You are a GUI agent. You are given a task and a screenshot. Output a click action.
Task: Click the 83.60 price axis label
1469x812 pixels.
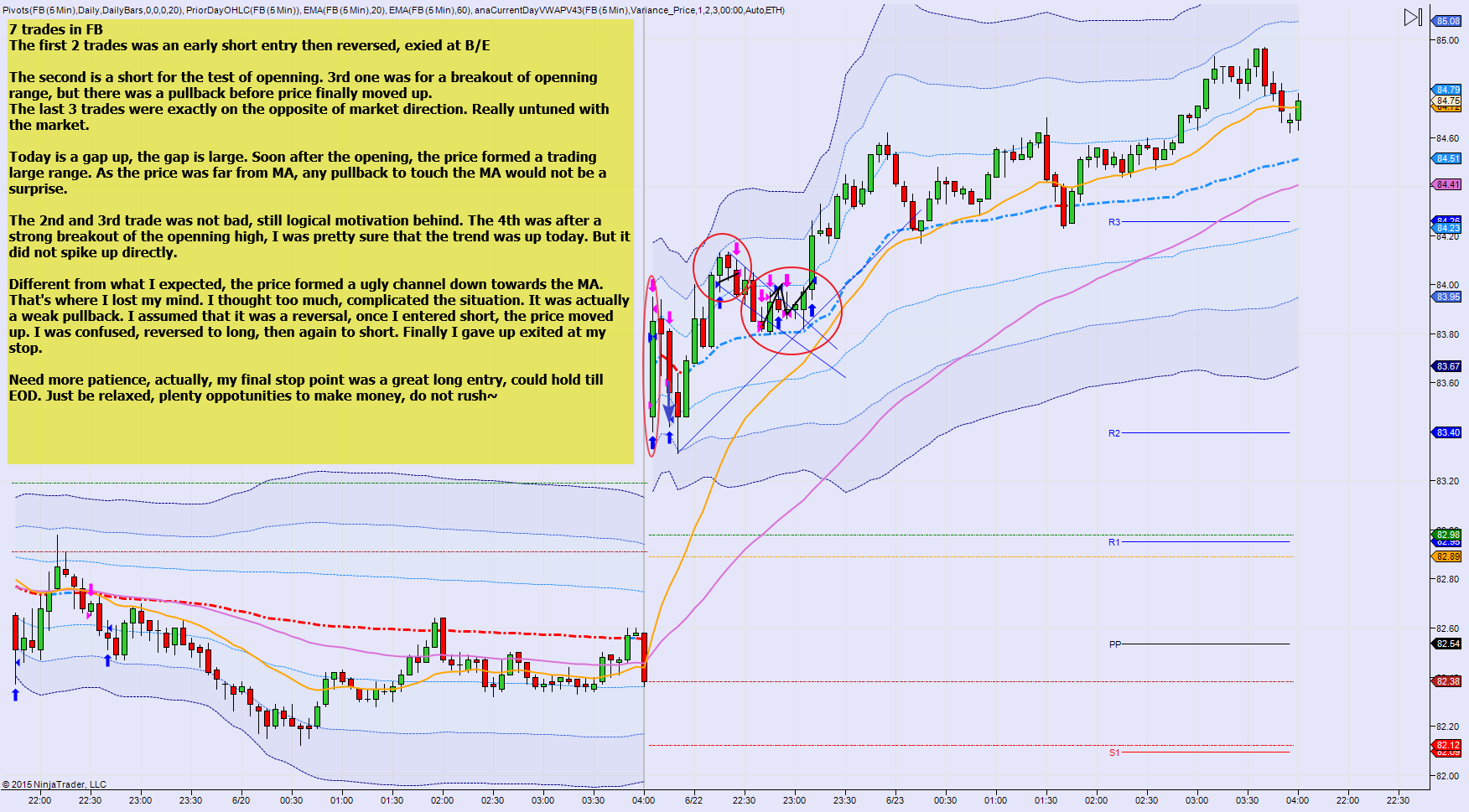[1447, 383]
